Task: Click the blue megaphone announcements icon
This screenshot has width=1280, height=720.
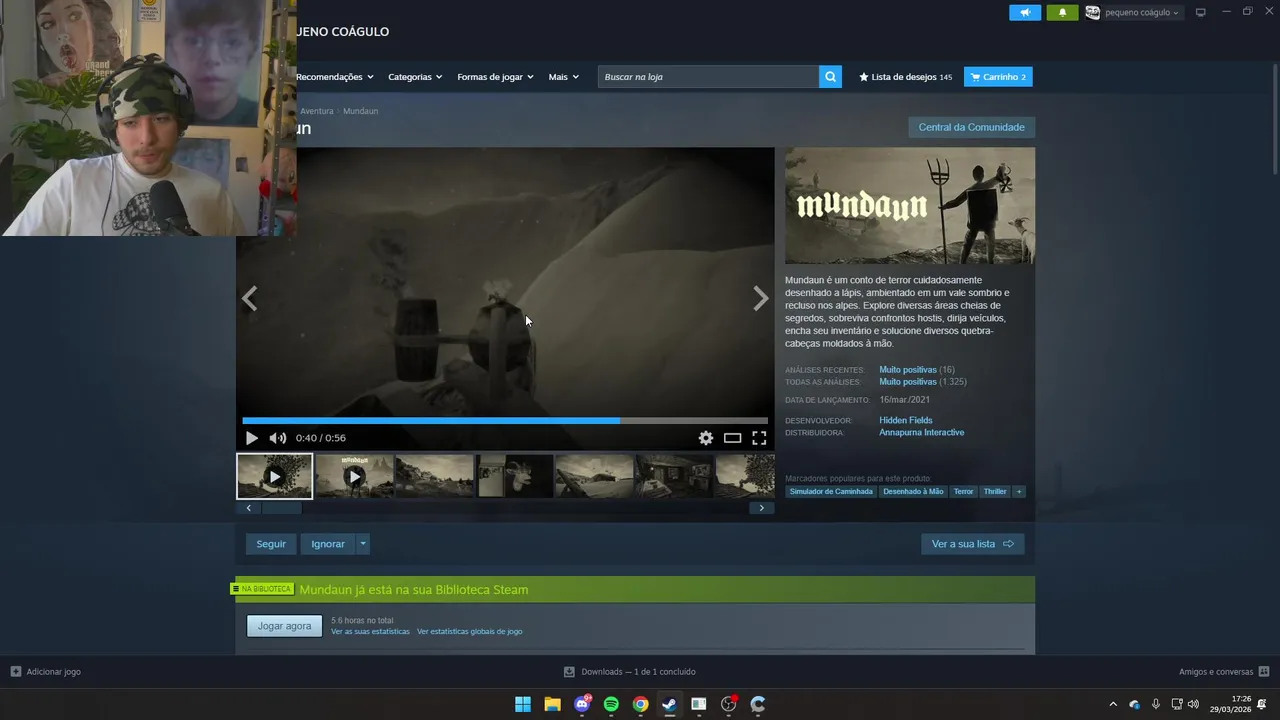Action: tap(1024, 12)
